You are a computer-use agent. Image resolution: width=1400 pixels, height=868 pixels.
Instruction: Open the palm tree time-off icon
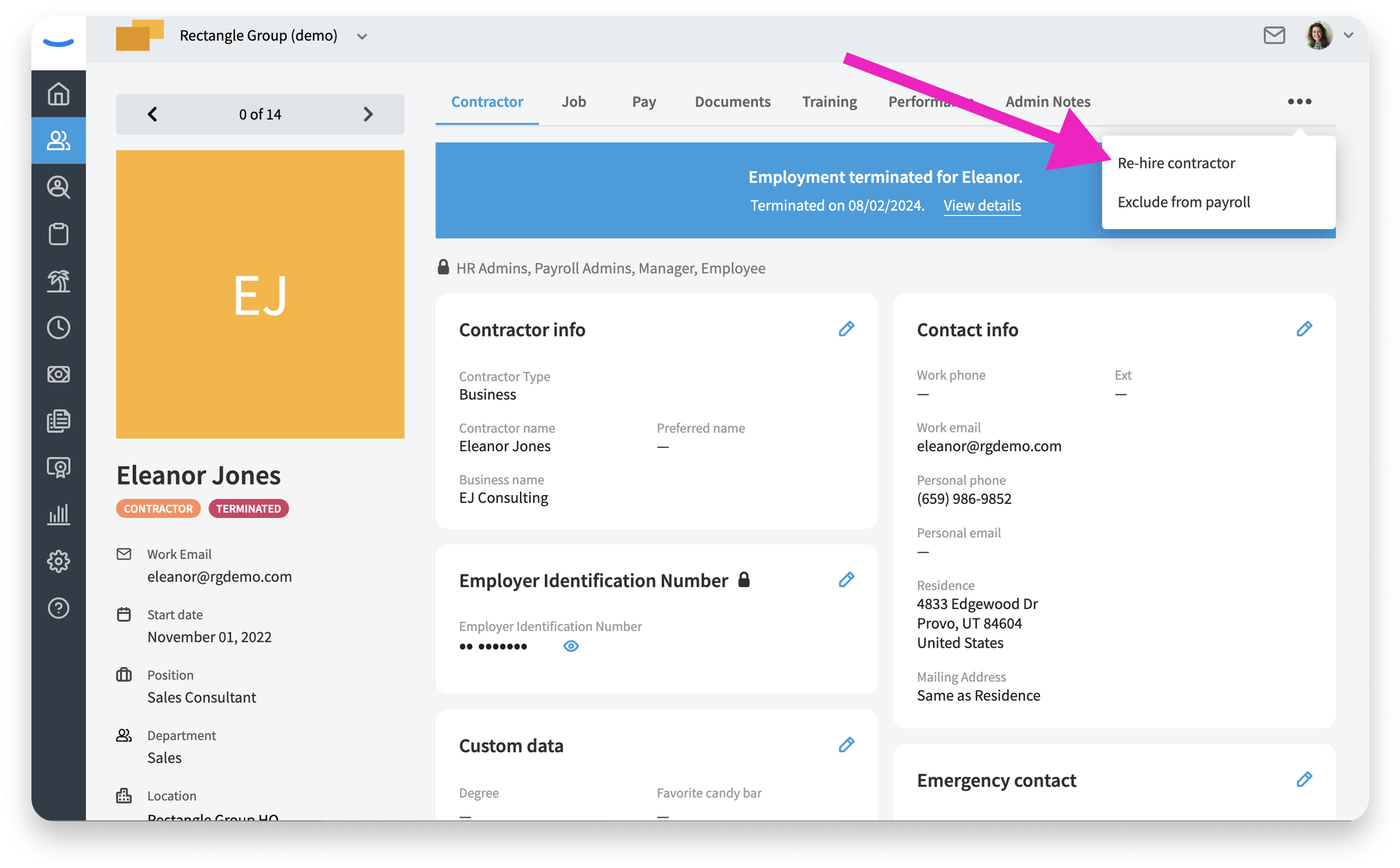click(58, 281)
